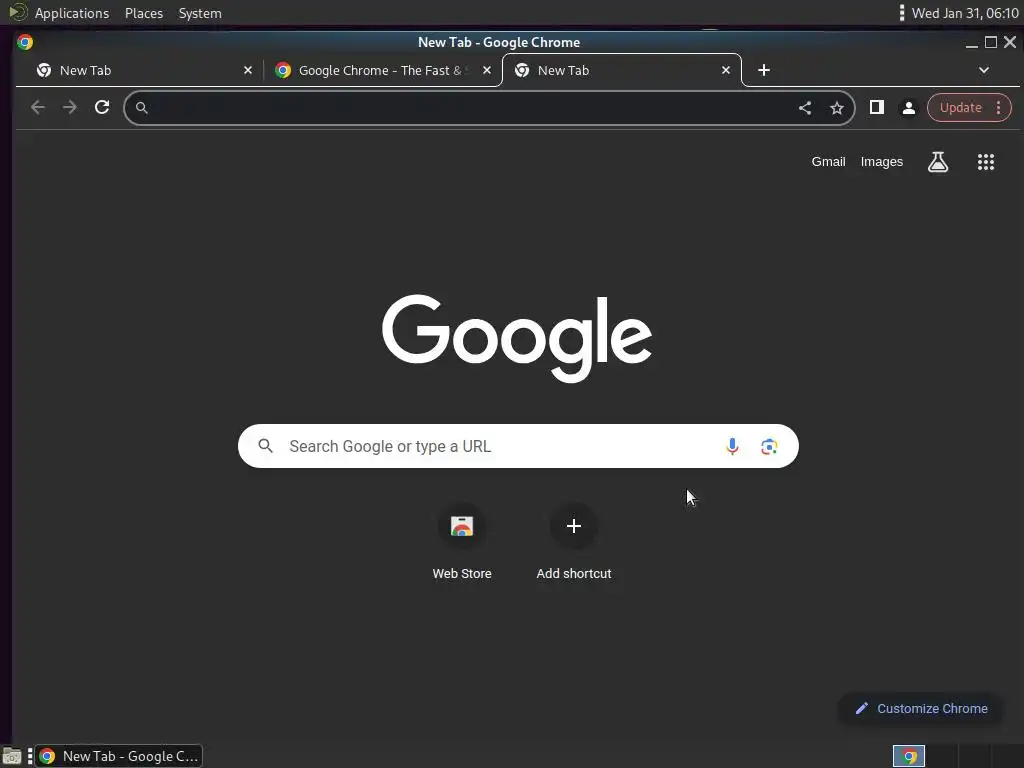This screenshot has height=768, width=1024.
Task: Click Customize Chrome button
Action: (921, 709)
